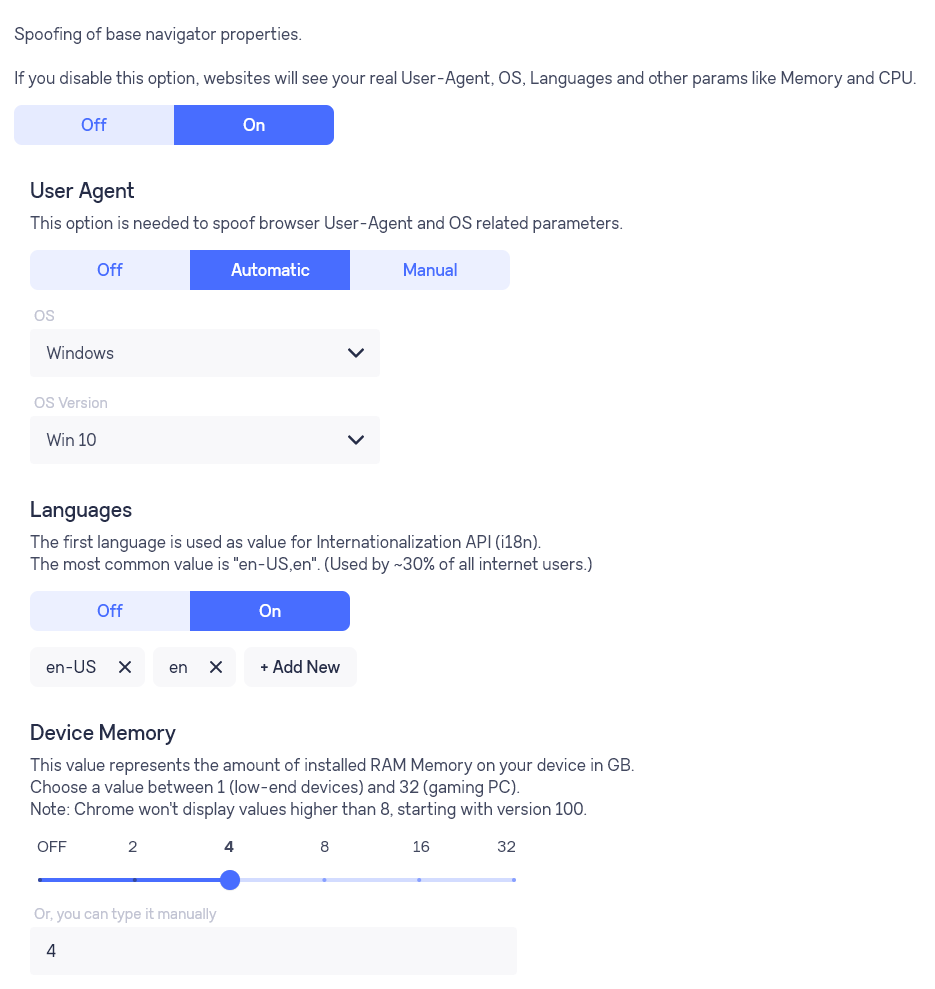Image resolution: width=935 pixels, height=989 pixels.
Task: Click + Add New language button
Action: click(300, 667)
